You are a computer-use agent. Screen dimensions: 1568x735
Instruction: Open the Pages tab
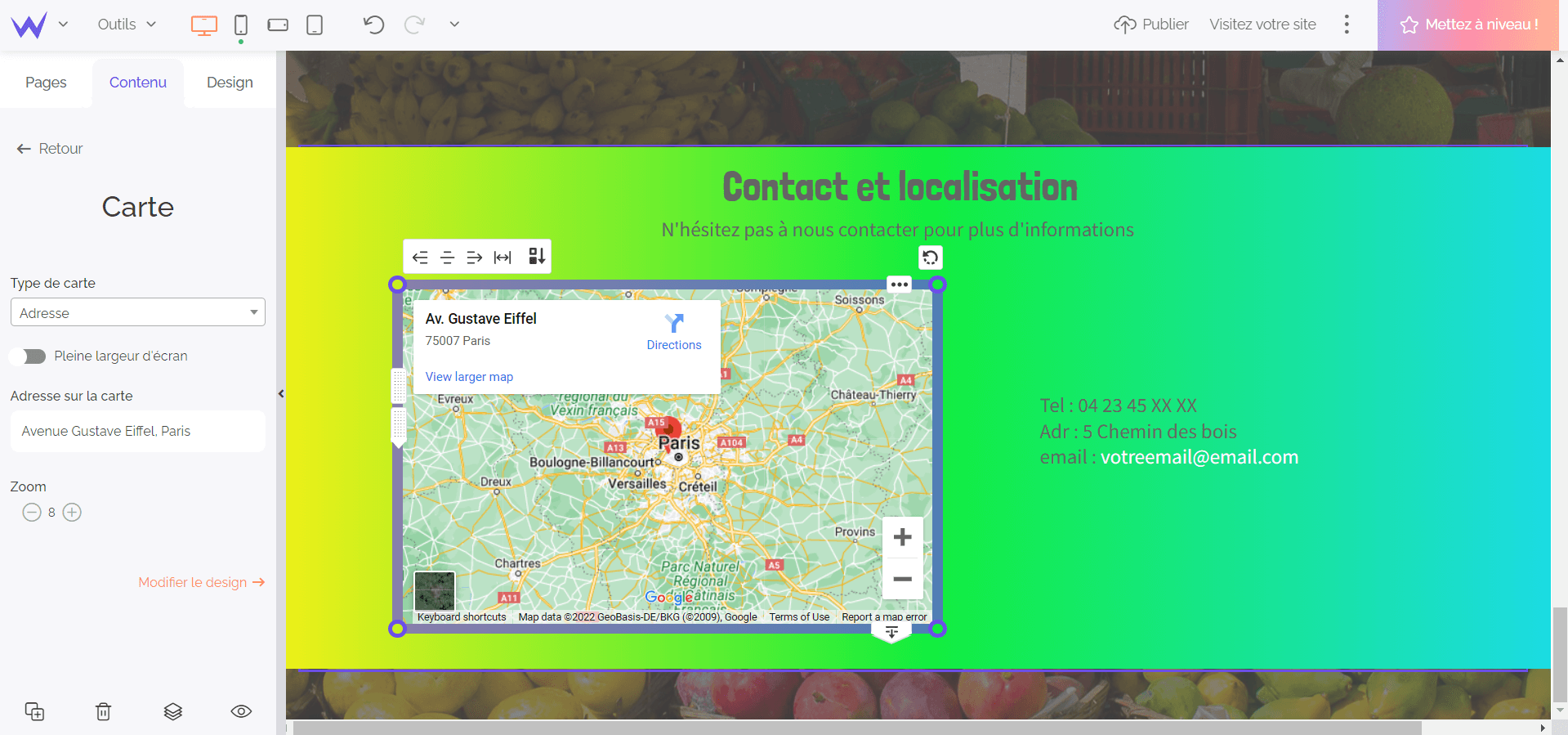46,83
